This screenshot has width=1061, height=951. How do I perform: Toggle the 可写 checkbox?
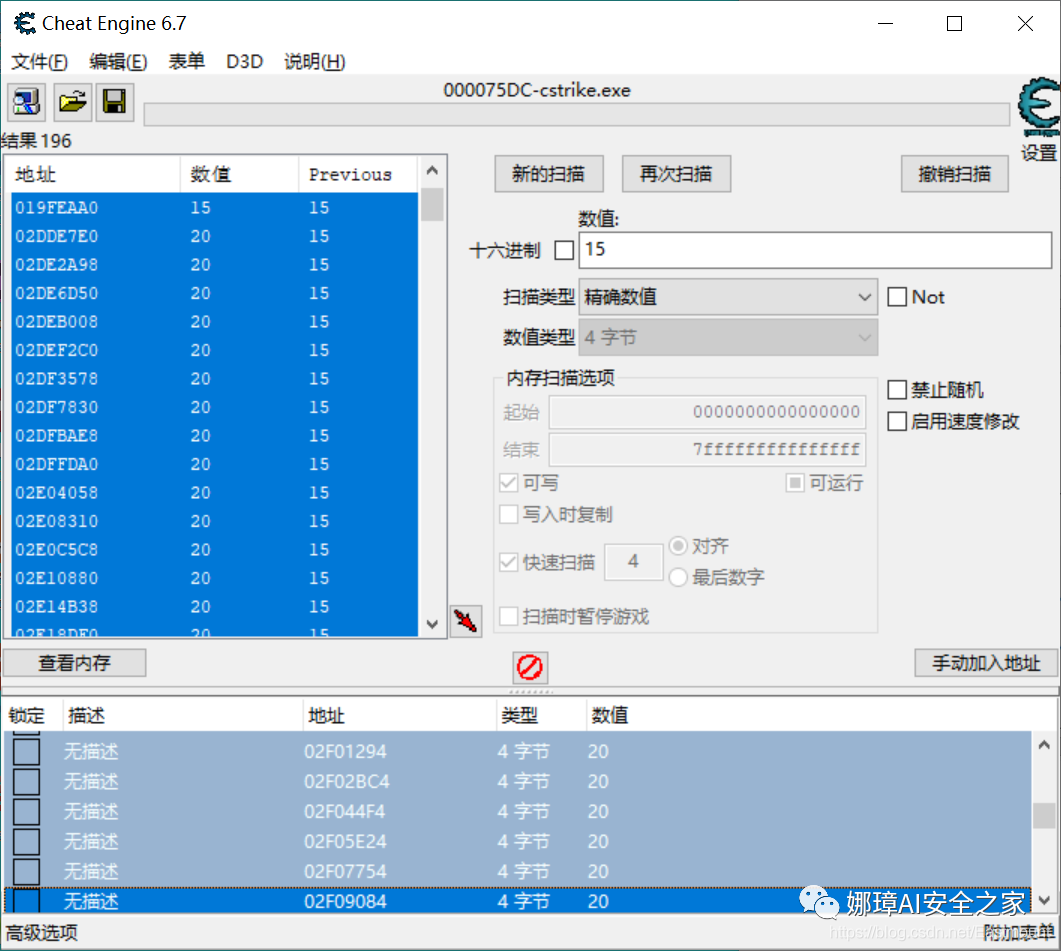pyautogui.click(x=509, y=483)
